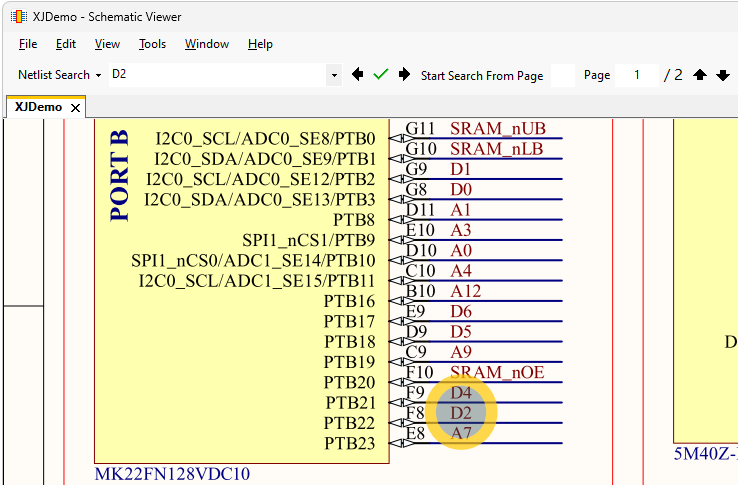The width and height of the screenshot is (738, 485).
Task: Open the Netlist Search type dropdown
Action: (60, 75)
